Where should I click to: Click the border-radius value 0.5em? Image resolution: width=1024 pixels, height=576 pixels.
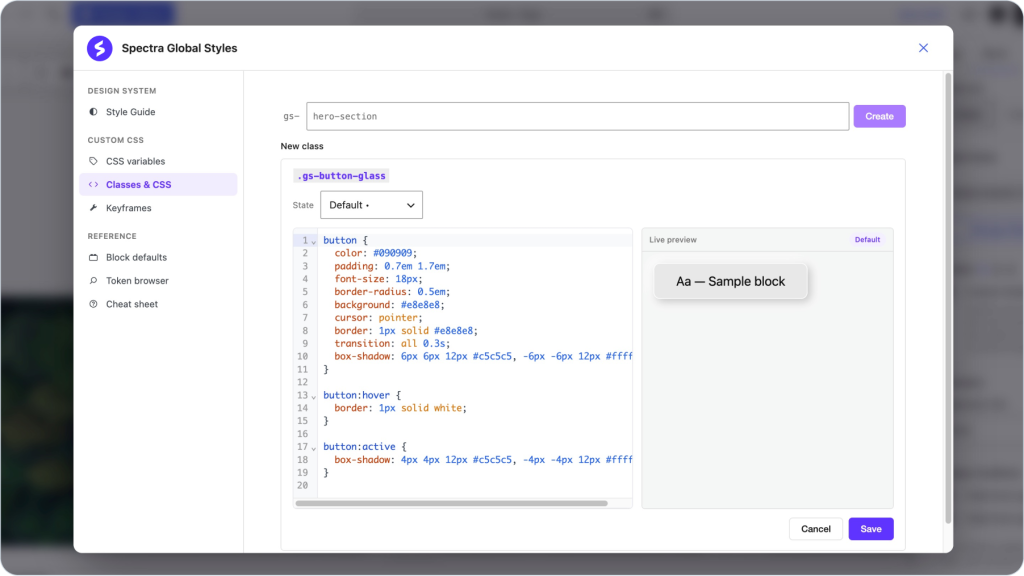431,292
